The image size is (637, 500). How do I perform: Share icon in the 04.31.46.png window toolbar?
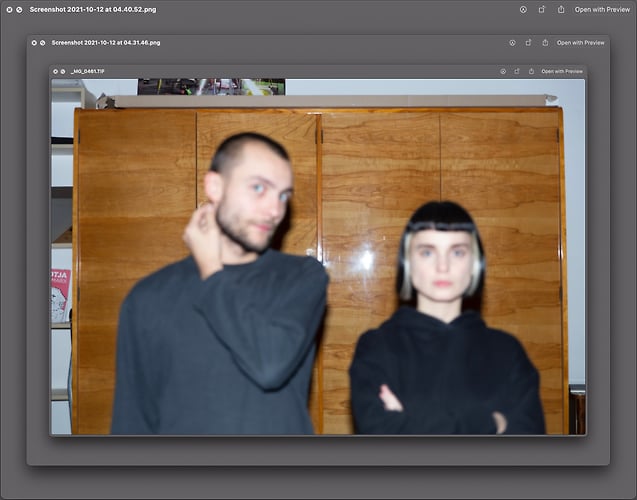tap(544, 43)
